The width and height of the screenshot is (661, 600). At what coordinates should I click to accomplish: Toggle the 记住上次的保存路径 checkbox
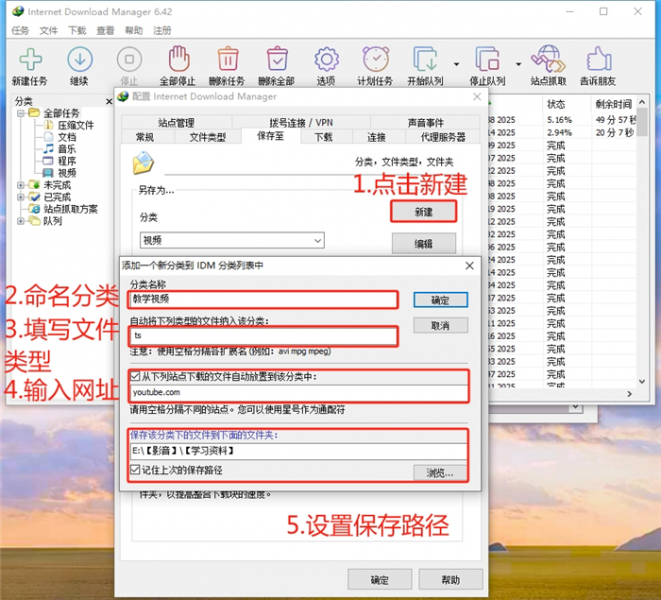pos(135,469)
